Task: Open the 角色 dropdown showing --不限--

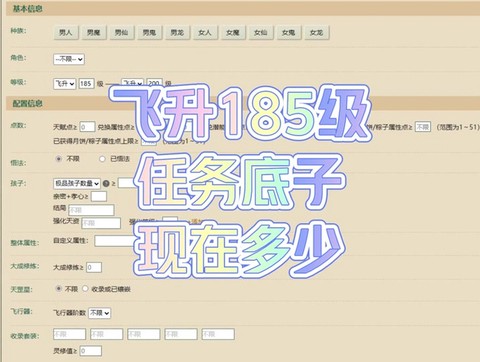Action: (x=69, y=59)
